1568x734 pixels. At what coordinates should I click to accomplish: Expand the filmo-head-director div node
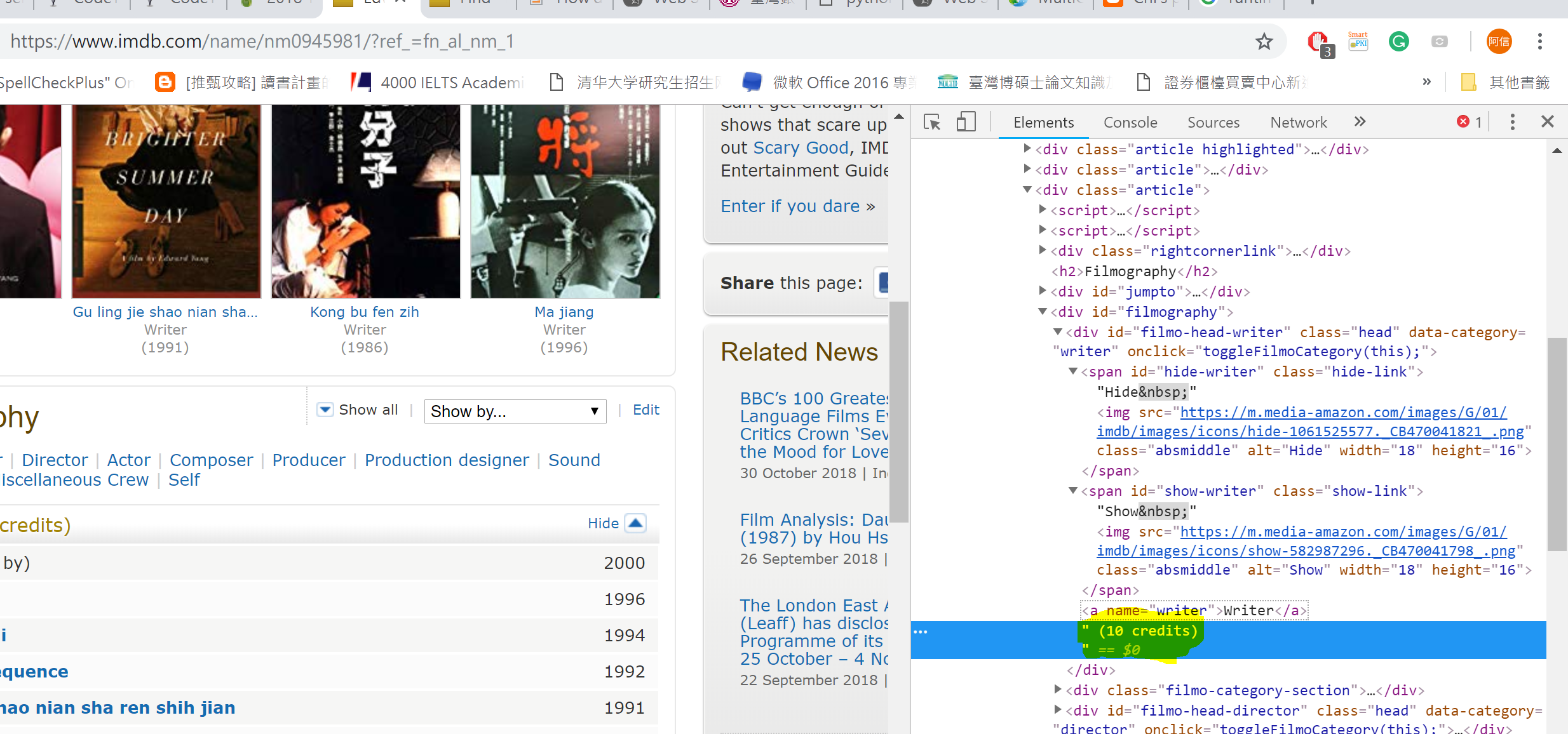1057,710
